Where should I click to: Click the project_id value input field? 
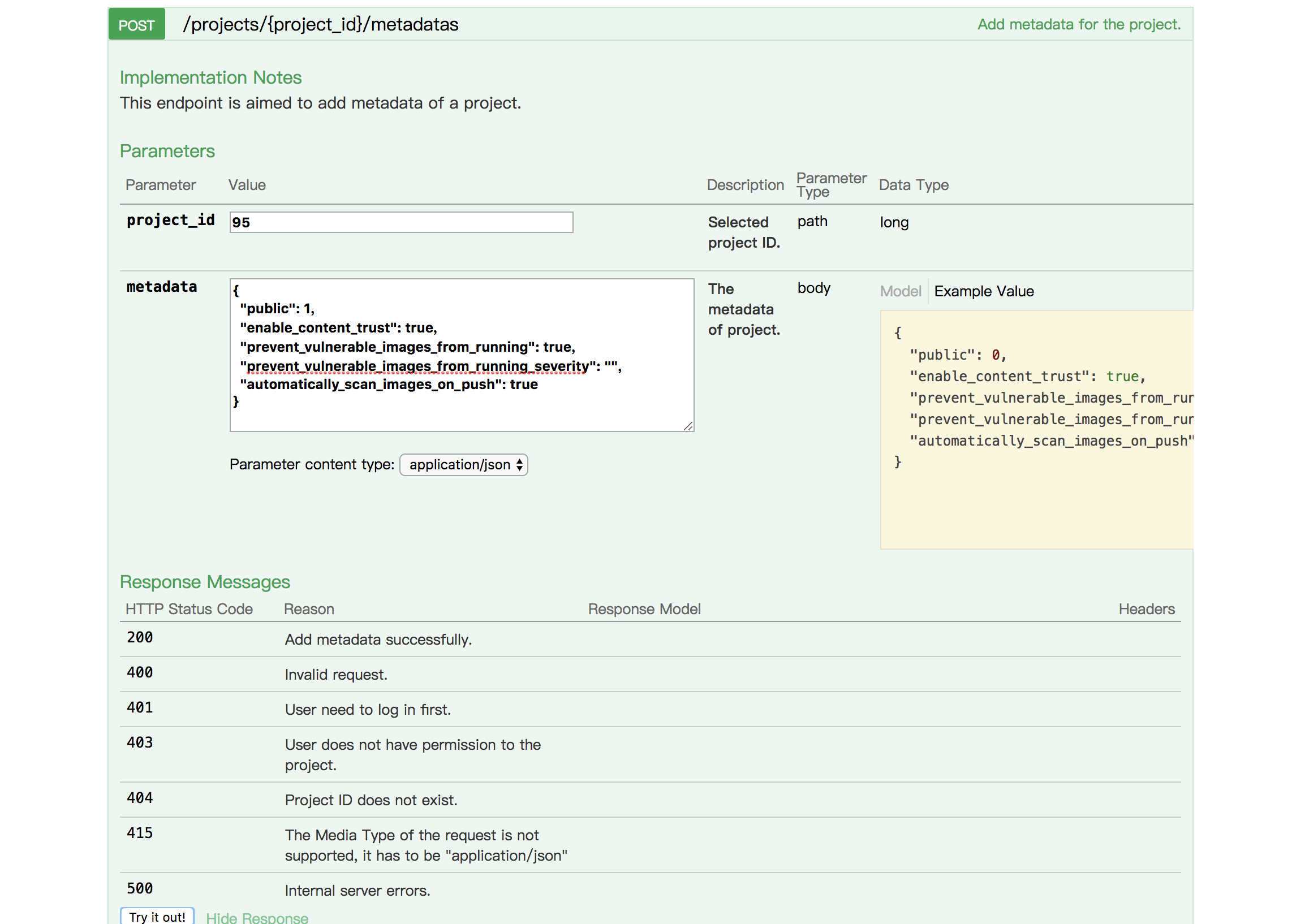400,222
